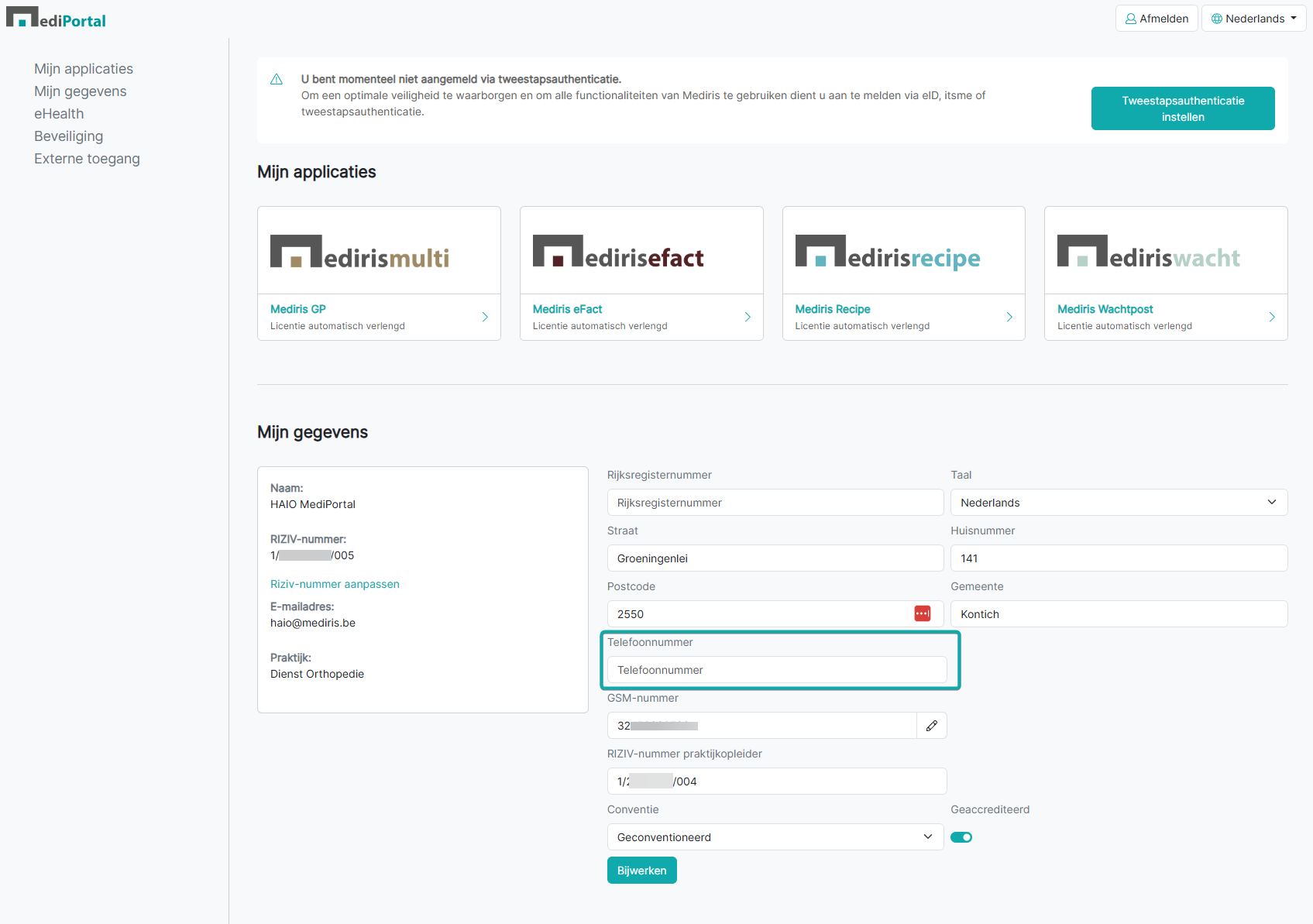Click the Rijksregisternummer input field
1313x924 pixels.
coord(775,503)
